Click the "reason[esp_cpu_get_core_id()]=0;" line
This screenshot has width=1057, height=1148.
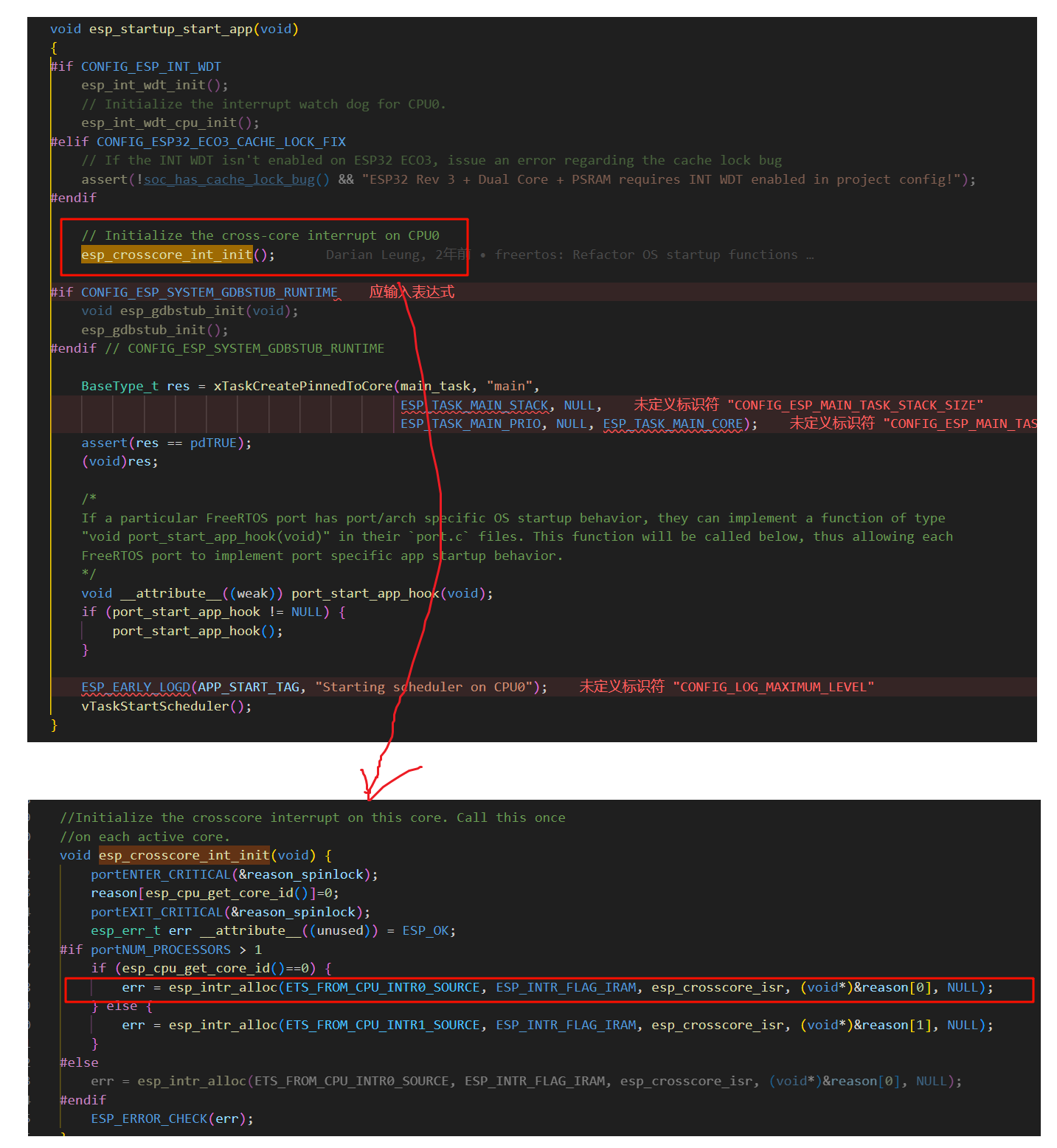coord(215,893)
